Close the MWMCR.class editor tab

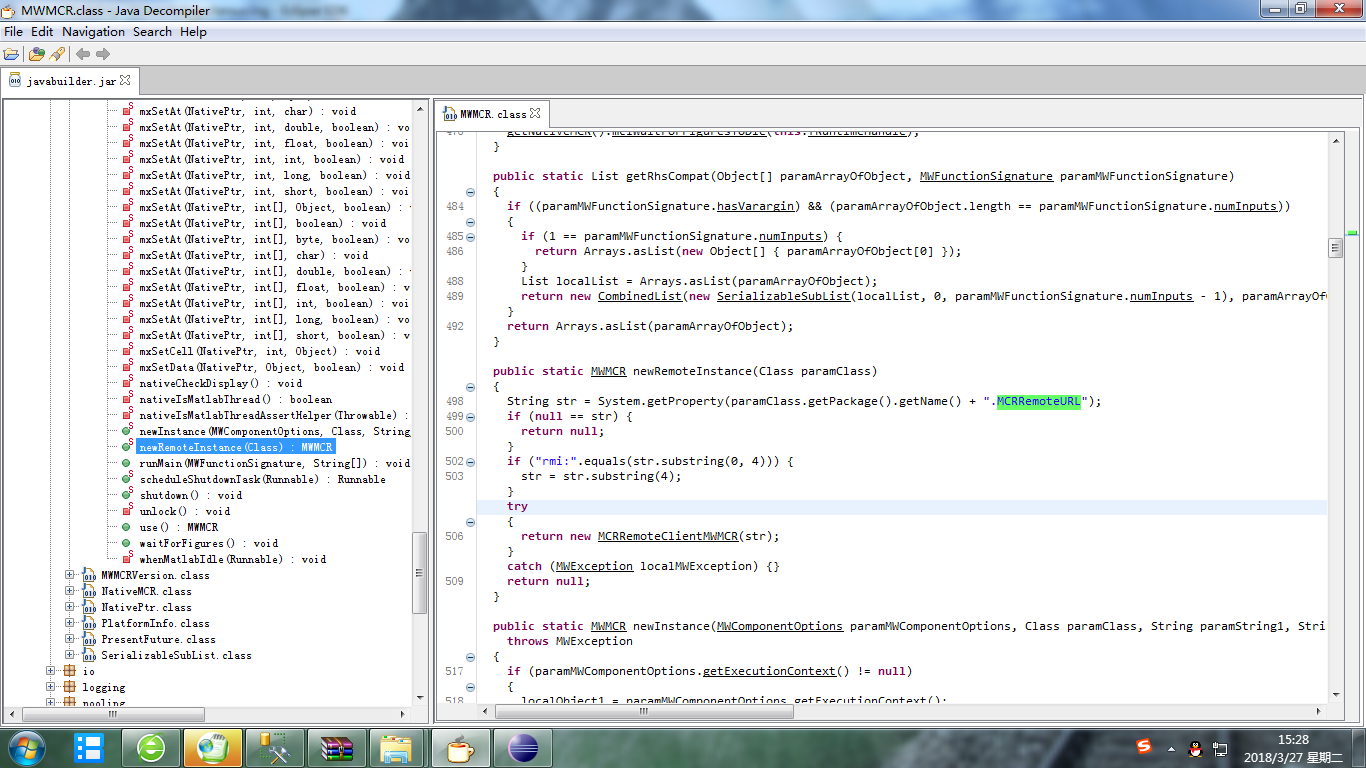coord(535,114)
